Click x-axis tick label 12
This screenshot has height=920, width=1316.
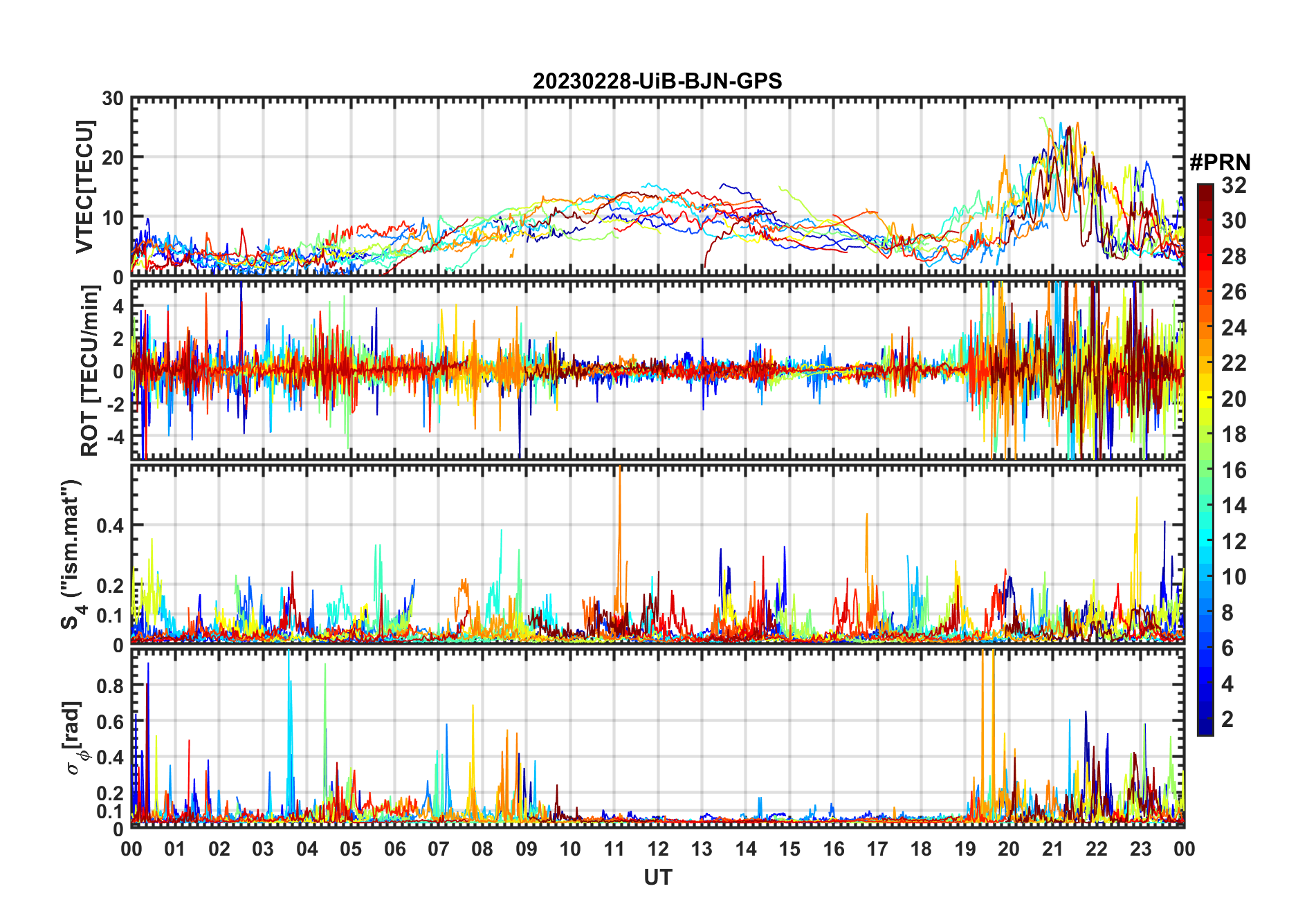pos(657,849)
